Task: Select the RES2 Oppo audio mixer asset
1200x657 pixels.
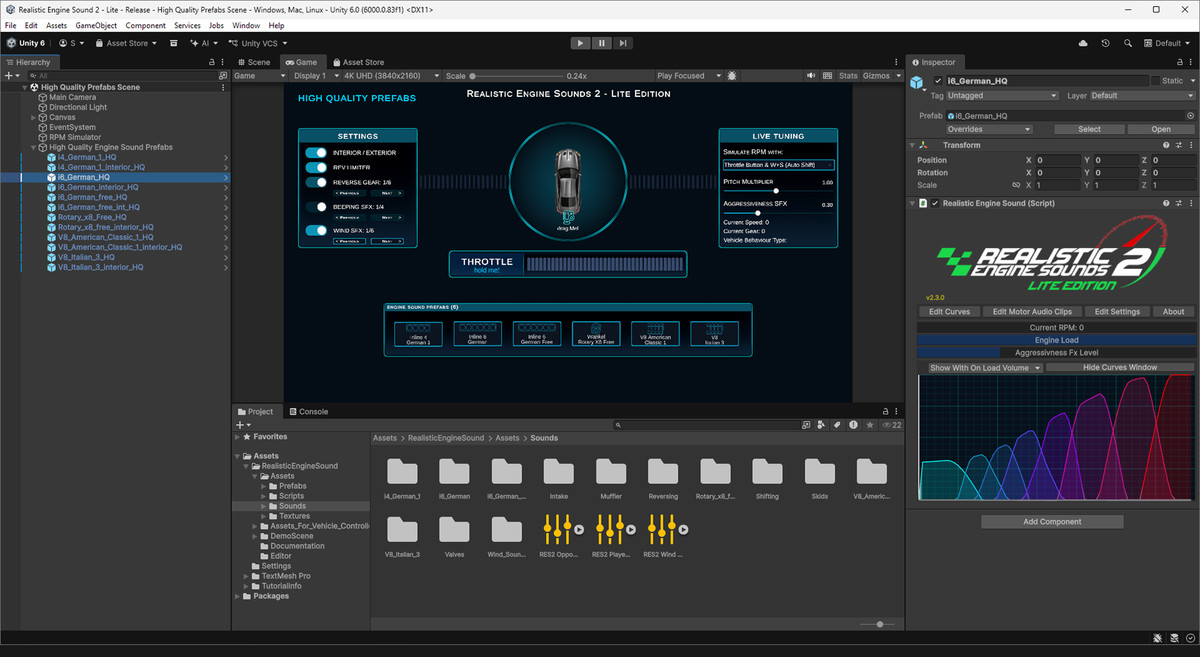Action: 561,535
